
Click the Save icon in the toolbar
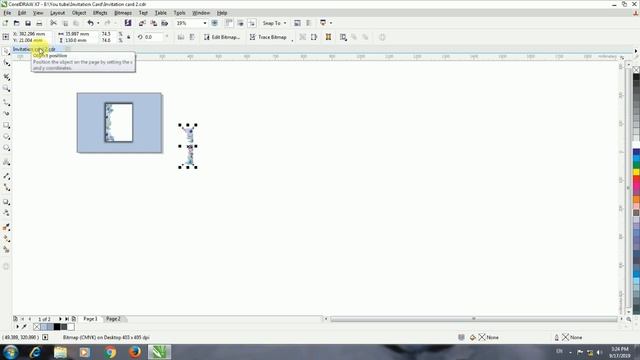click(x=28, y=23)
